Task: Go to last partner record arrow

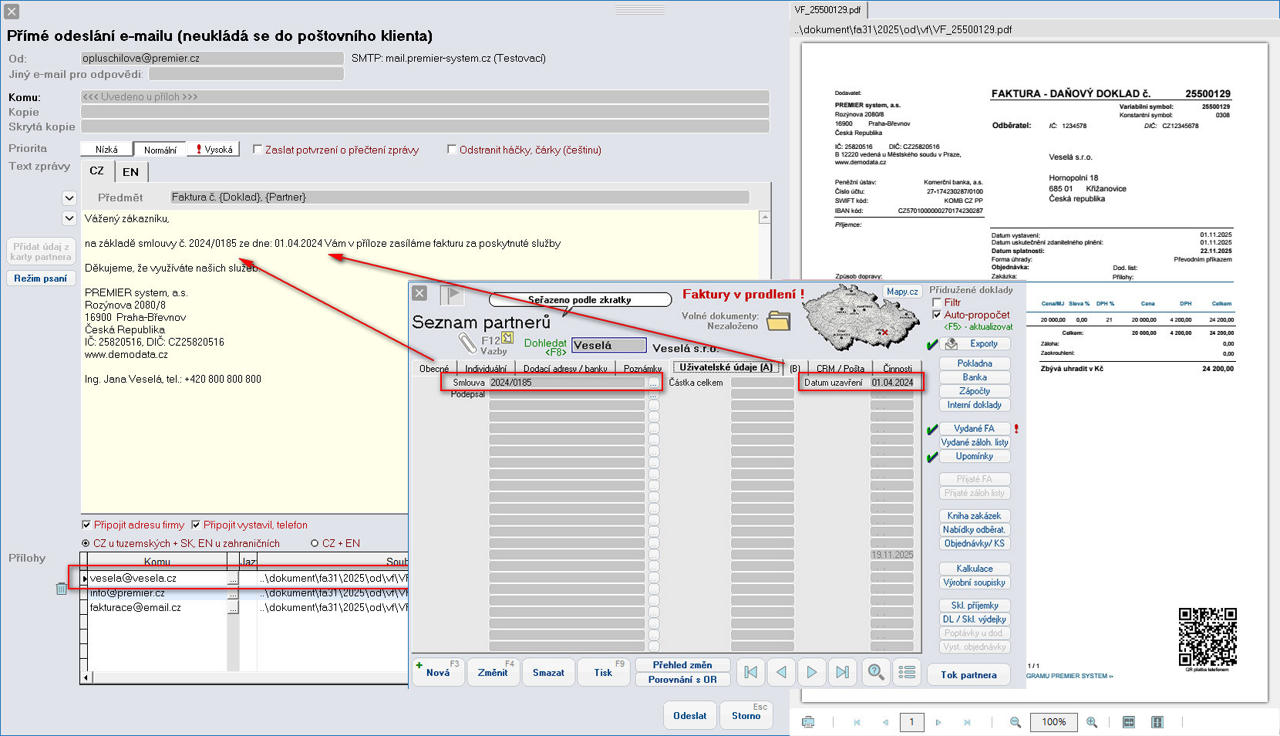Action: [843, 672]
